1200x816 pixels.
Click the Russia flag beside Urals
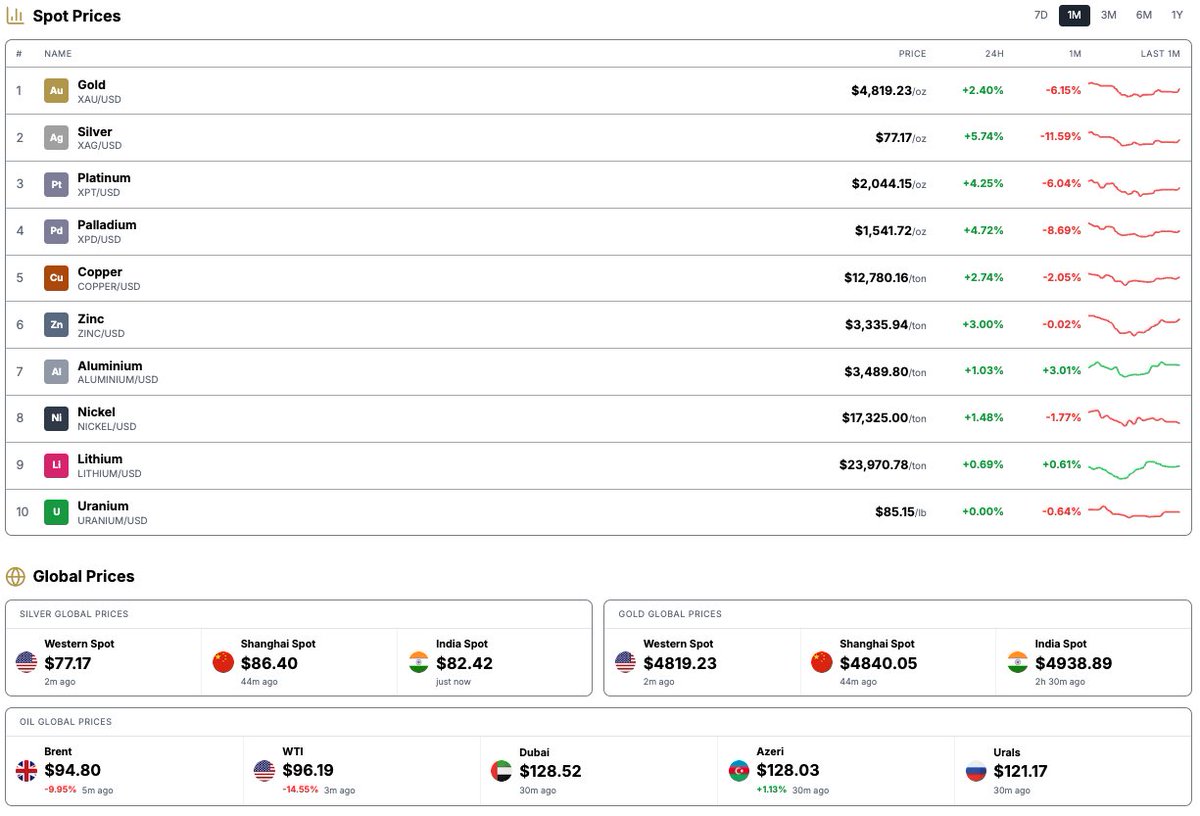coord(976,771)
